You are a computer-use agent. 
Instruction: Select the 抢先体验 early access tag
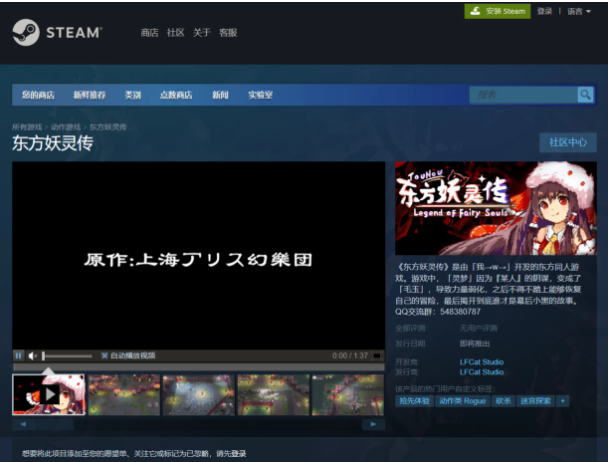coord(414,401)
